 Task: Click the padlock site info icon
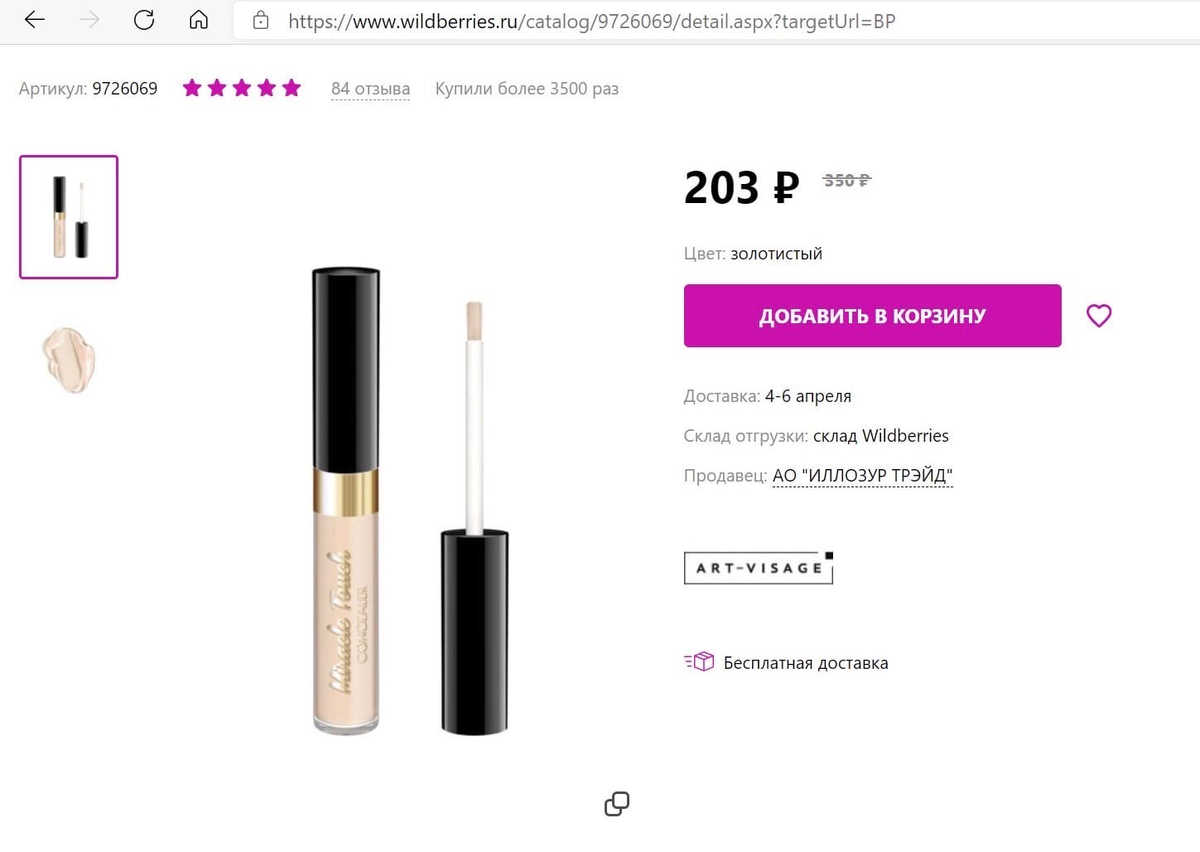(x=261, y=20)
